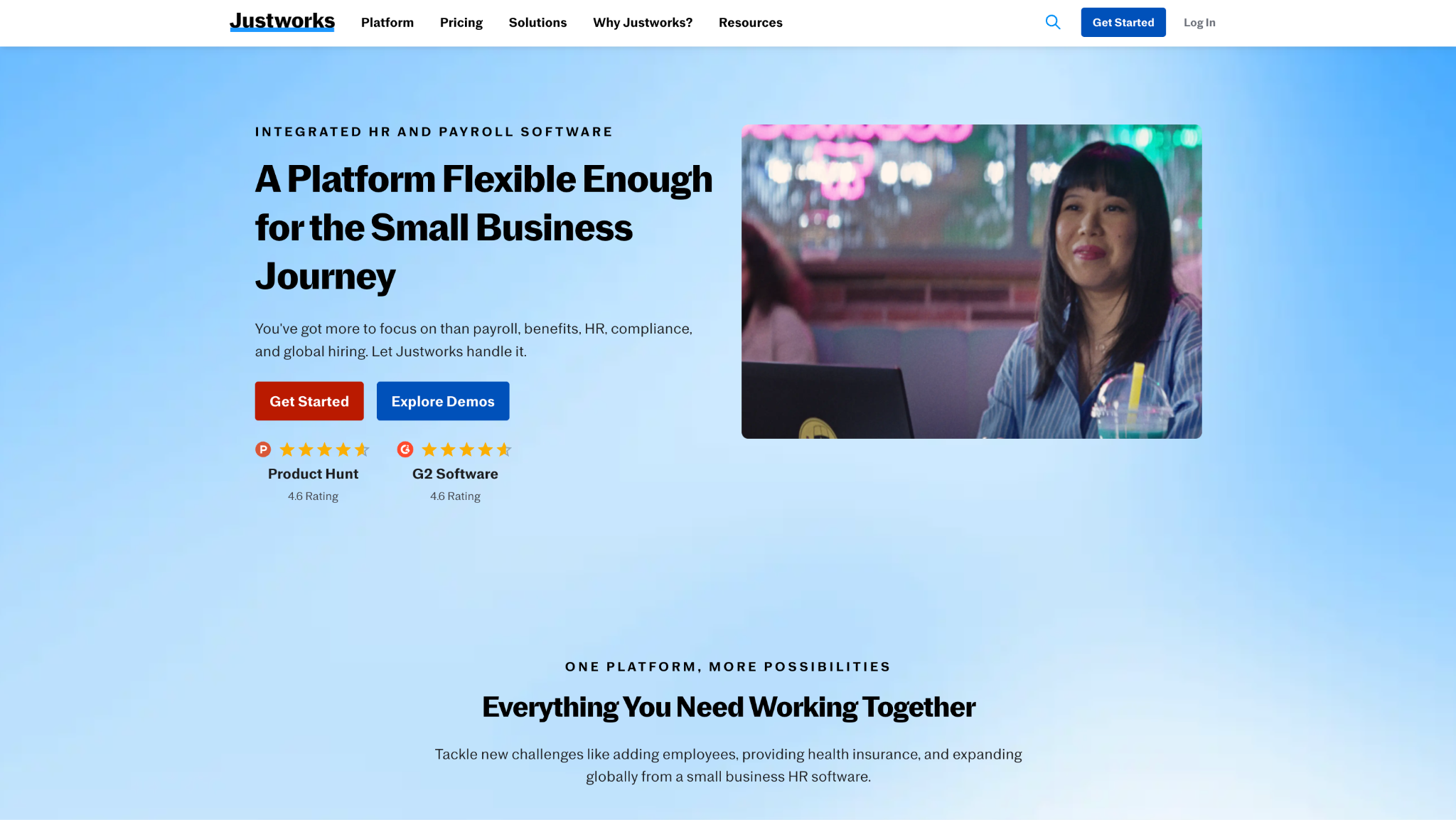Image resolution: width=1456 pixels, height=820 pixels.
Task: Click the G2 Software star rating
Action: click(467, 449)
